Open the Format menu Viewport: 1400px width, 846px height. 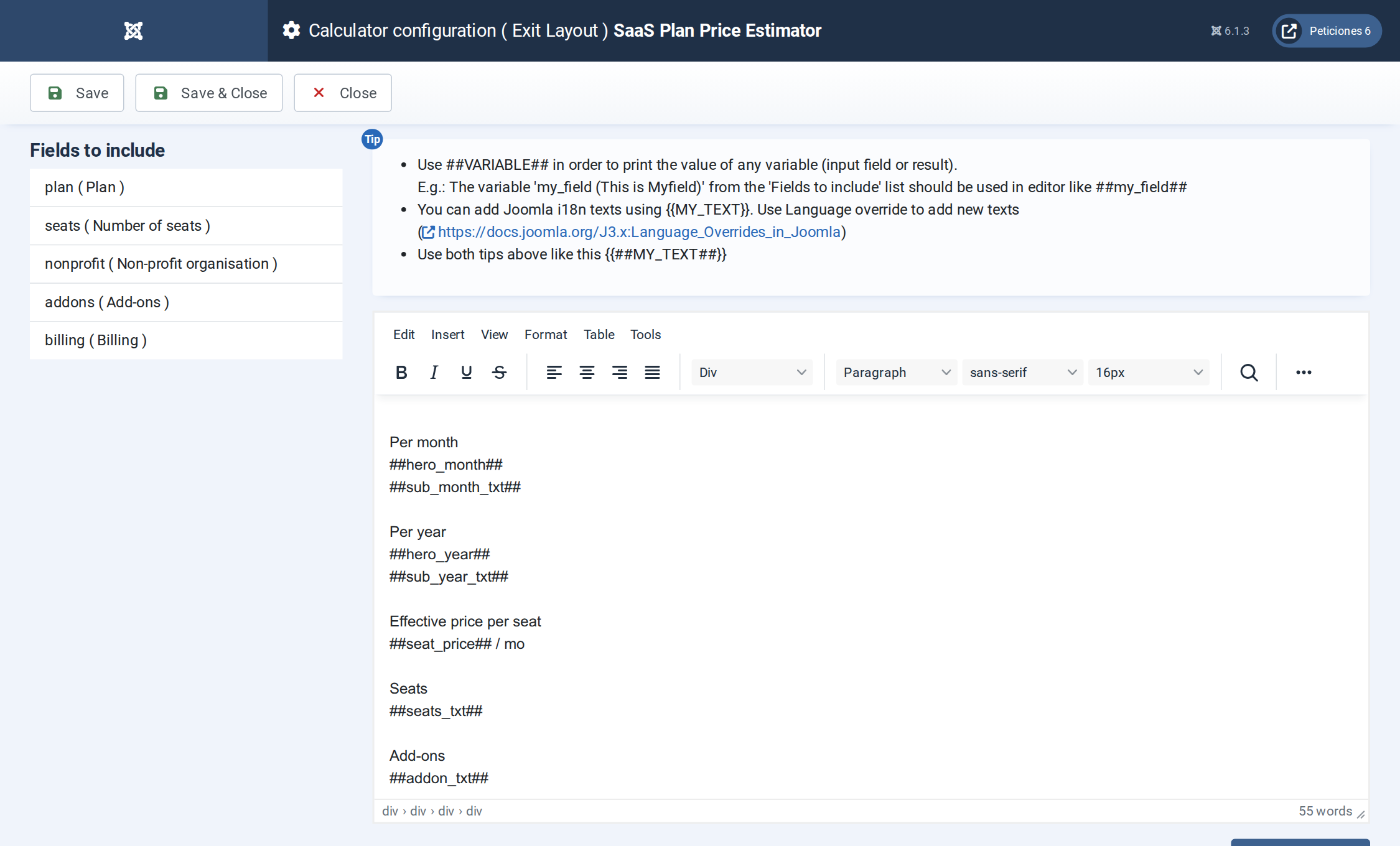coord(546,335)
